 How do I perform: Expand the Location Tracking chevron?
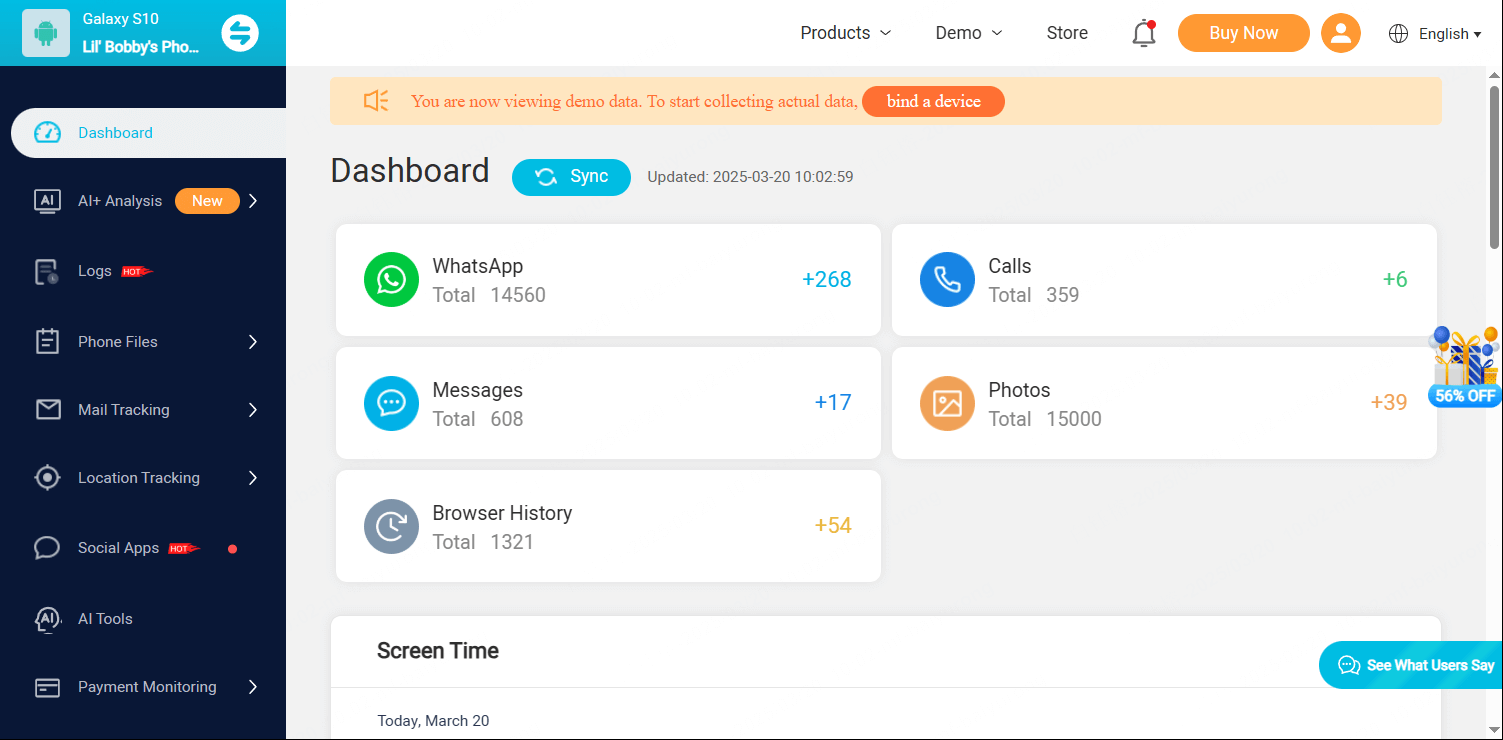click(253, 478)
